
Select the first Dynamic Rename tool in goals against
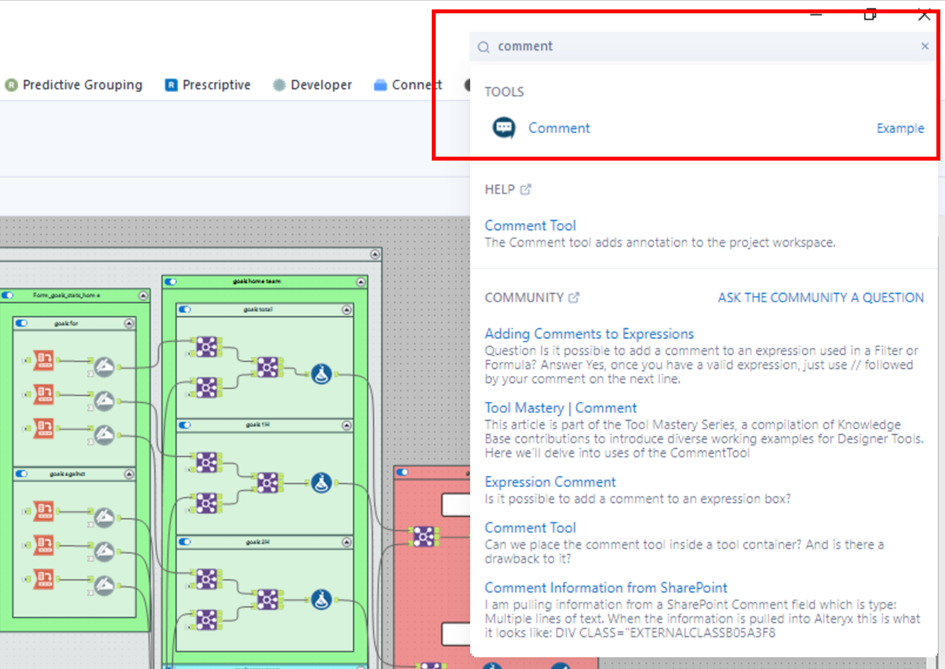point(104,517)
